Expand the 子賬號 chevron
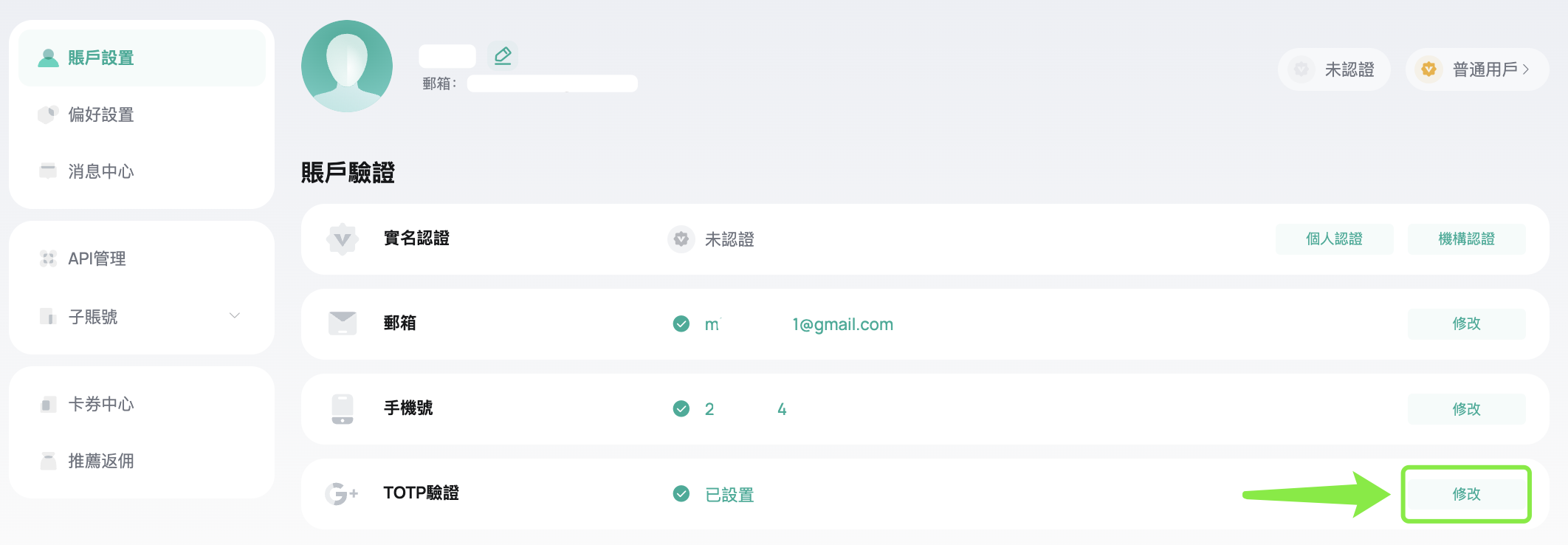Image resolution: width=1568 pixels, height=545 pixels. coord(235,316)
